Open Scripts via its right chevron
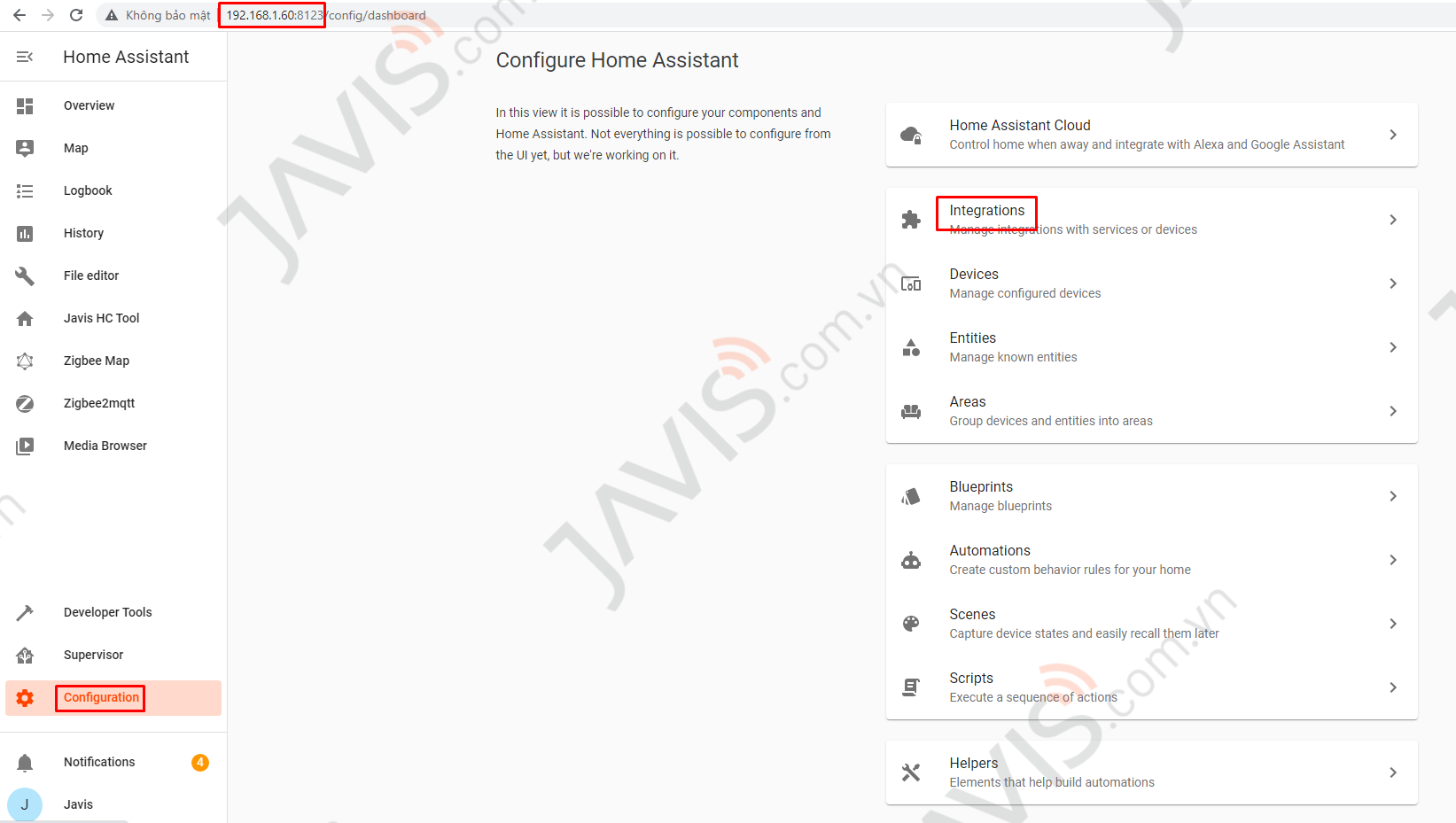The width and height of the screenshot is (1456, 823). pos(1393,687)
